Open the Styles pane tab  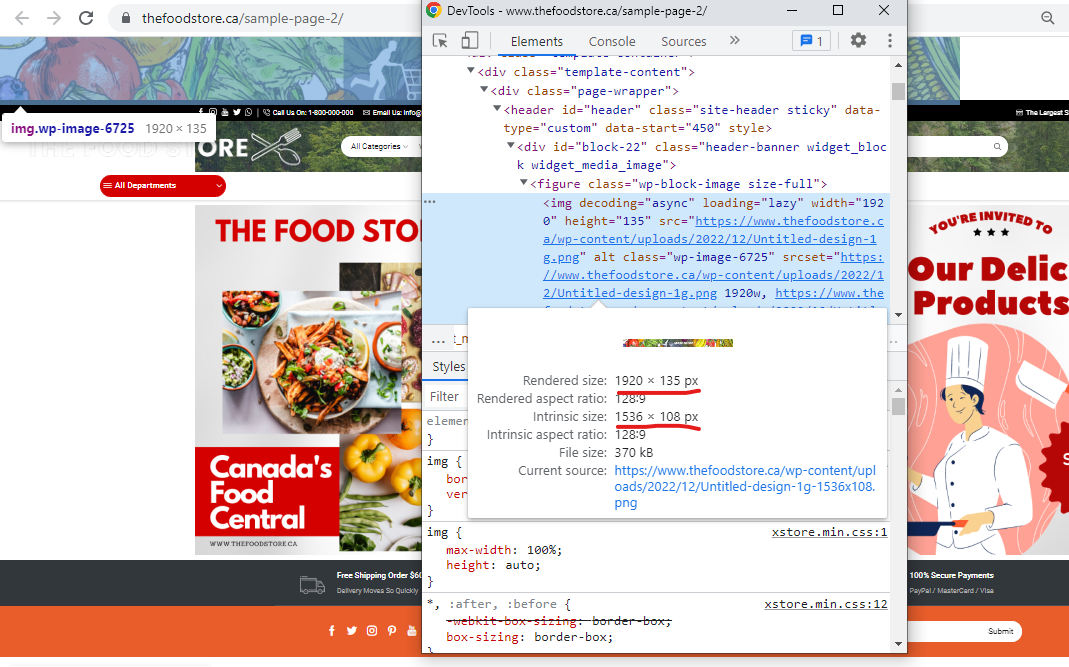click(x=448, y=366)
